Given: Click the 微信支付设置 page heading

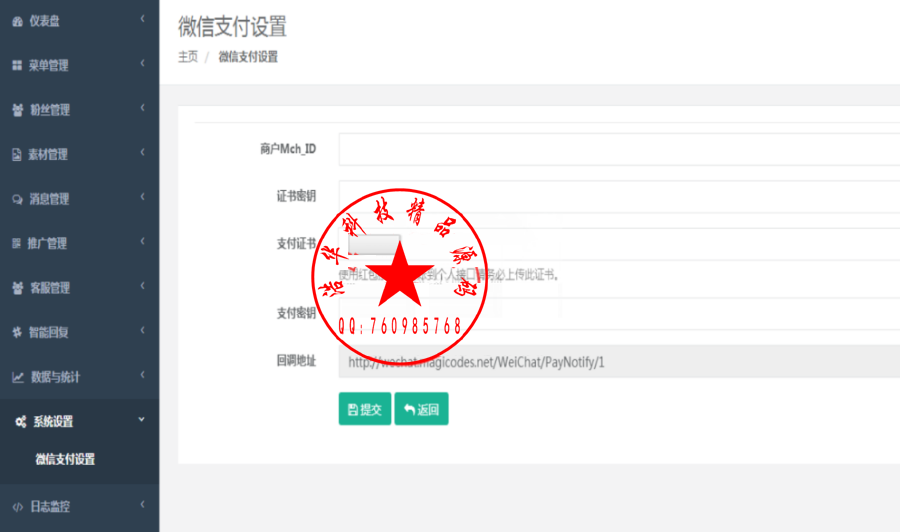Looking at the screenshot, I should [x=232, y=26].
